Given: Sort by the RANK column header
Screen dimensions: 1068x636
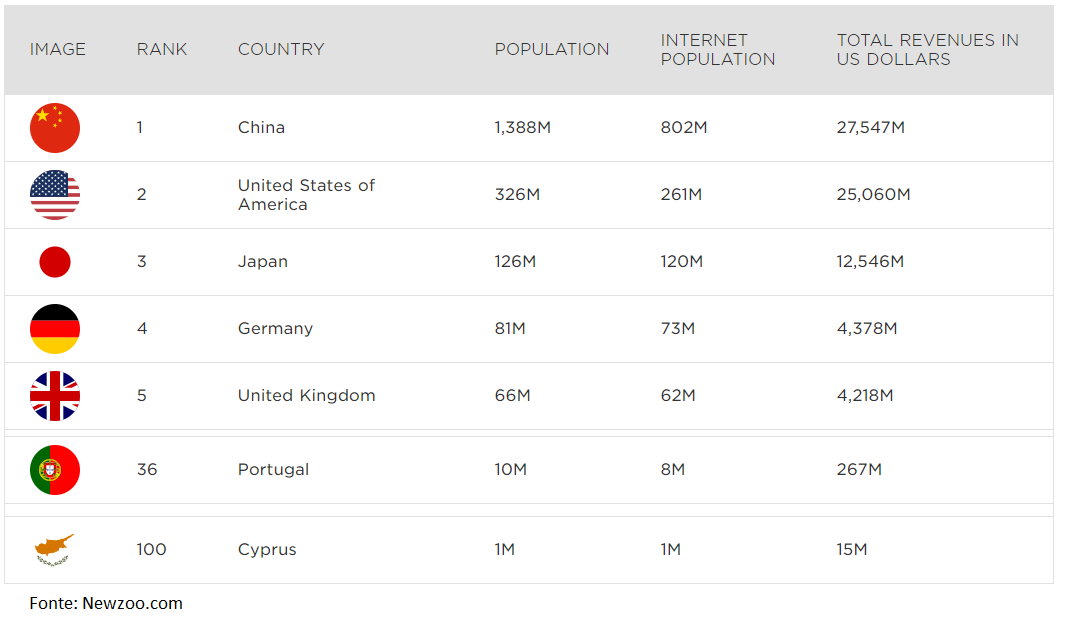Looking at the screenshot, I should [x=162, y=49].
